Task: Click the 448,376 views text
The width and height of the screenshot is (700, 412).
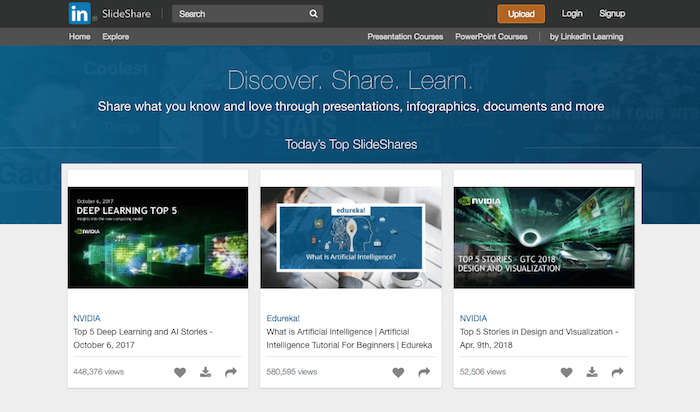Action: tap(99, 372)
